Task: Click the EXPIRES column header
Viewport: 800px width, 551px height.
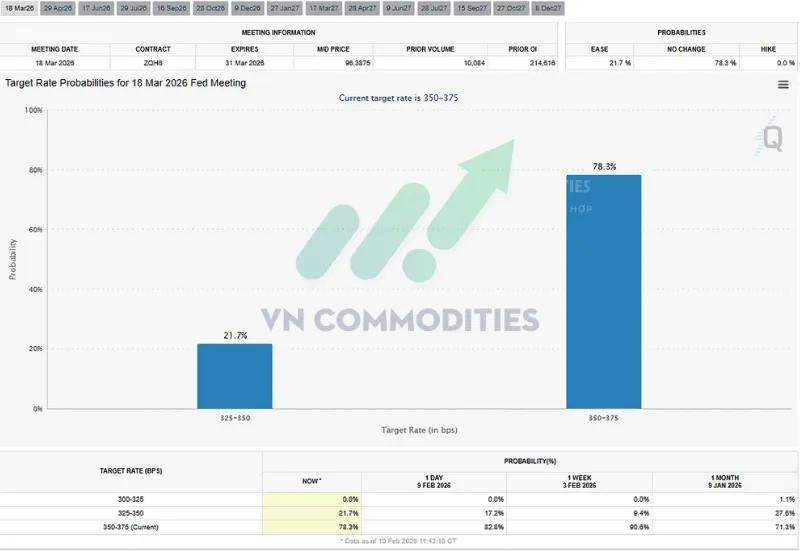Action: [x=244, y=49]
